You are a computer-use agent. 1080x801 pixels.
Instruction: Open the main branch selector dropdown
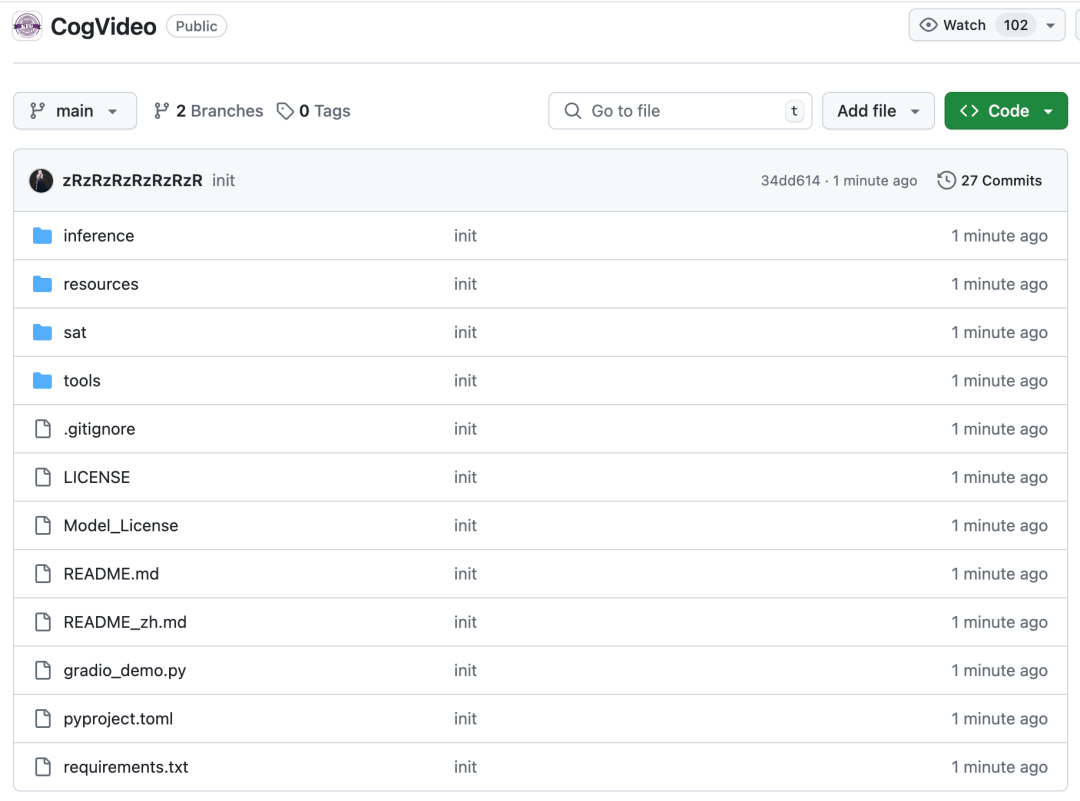pyautogui.click(x=74, y=111)
